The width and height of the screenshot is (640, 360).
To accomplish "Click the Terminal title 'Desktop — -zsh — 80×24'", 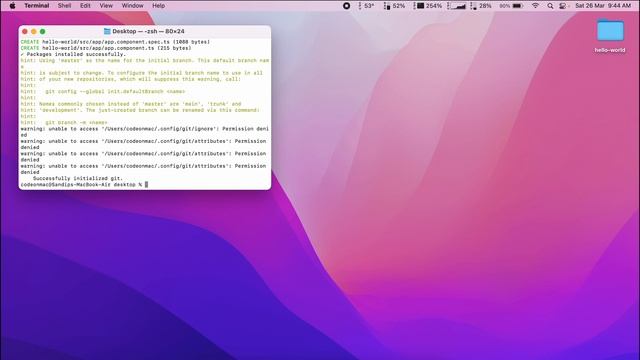I will (x=149, y=31).
